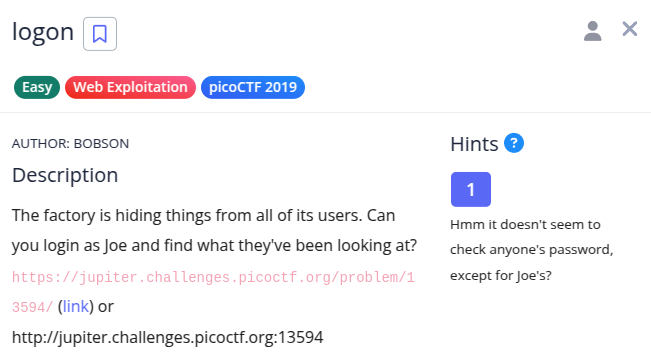The height and width of the screenshot is (361, 651).
Task: Click the Description heading
Action: [65, 175]
